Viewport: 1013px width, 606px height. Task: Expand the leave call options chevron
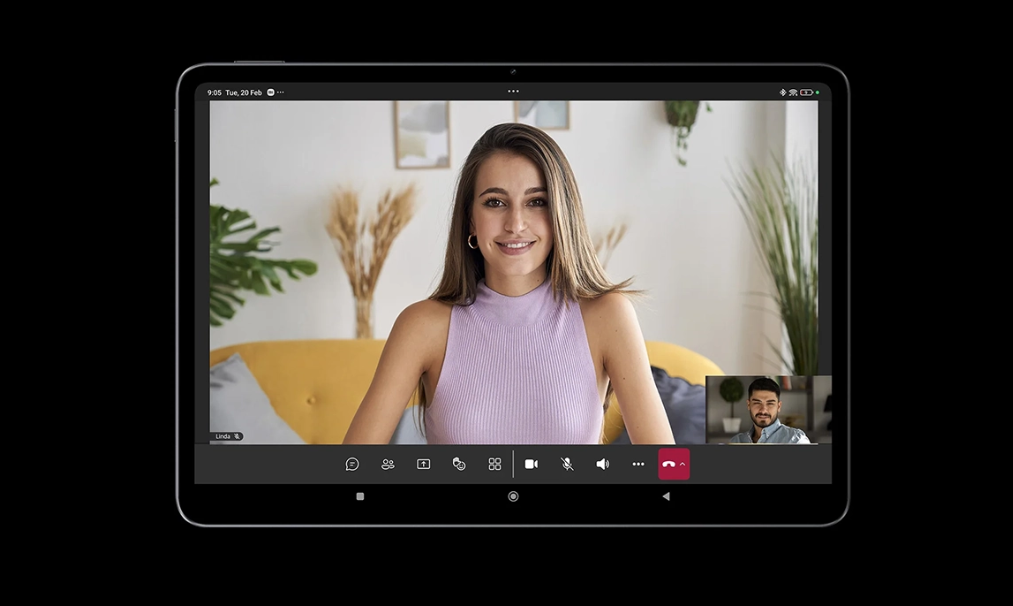683,464
